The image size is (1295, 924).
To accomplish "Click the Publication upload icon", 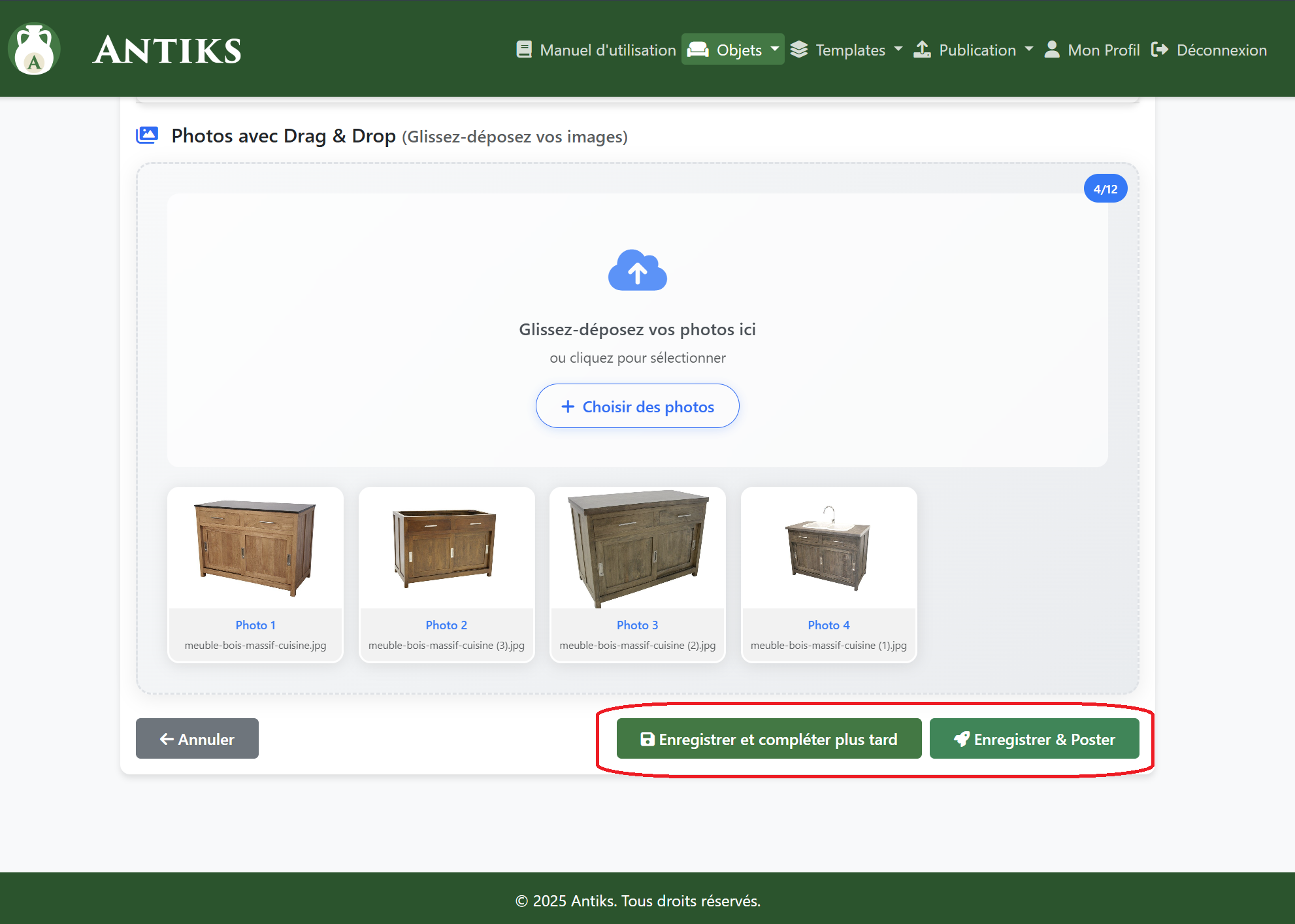I will coord(922,50).
